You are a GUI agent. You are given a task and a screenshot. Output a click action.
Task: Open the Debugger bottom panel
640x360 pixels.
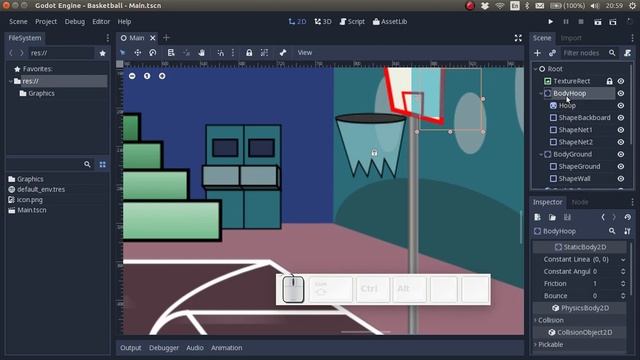(x=164, y=348)
